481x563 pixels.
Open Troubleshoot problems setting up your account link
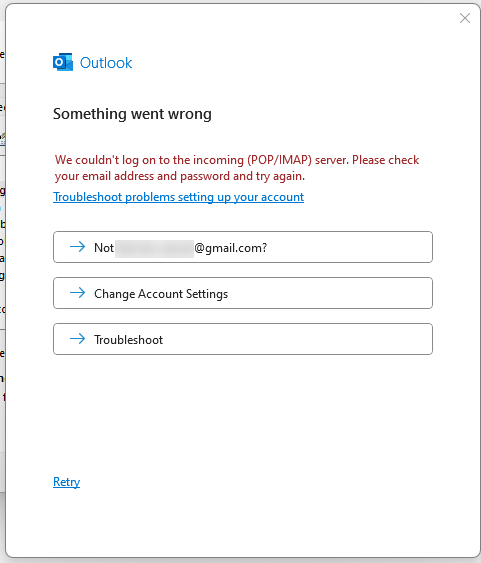[178, 197]
